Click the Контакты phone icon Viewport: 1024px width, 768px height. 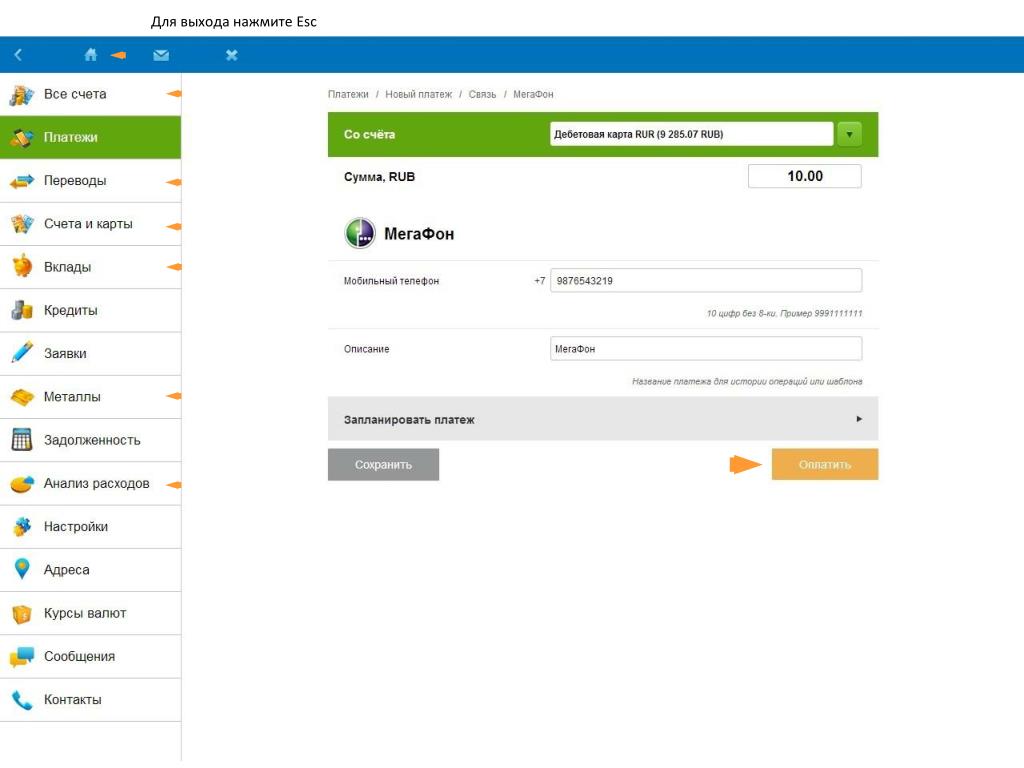[x=22, y=699]
